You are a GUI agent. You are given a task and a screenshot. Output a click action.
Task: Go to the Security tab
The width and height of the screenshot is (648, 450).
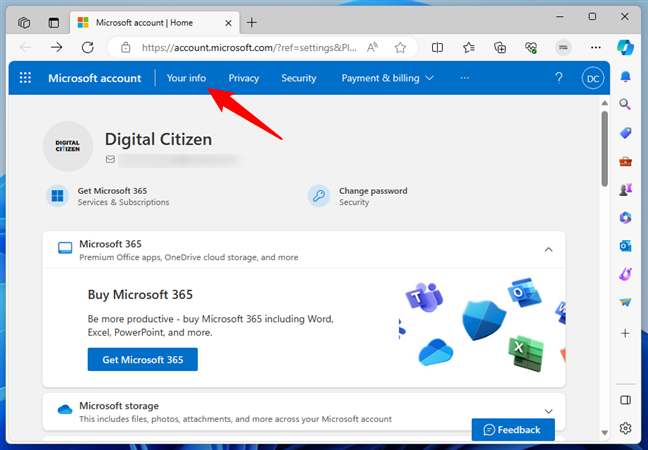[298, 78]
